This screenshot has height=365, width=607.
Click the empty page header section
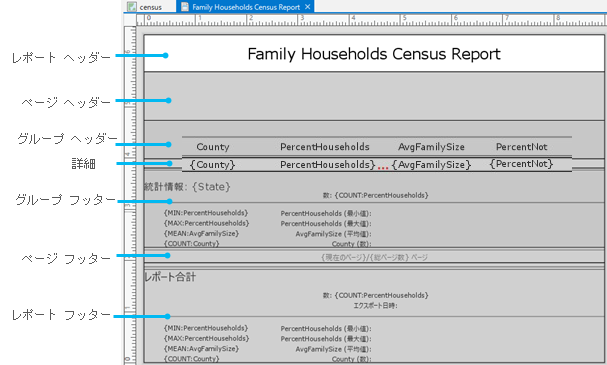pos(374,96)
